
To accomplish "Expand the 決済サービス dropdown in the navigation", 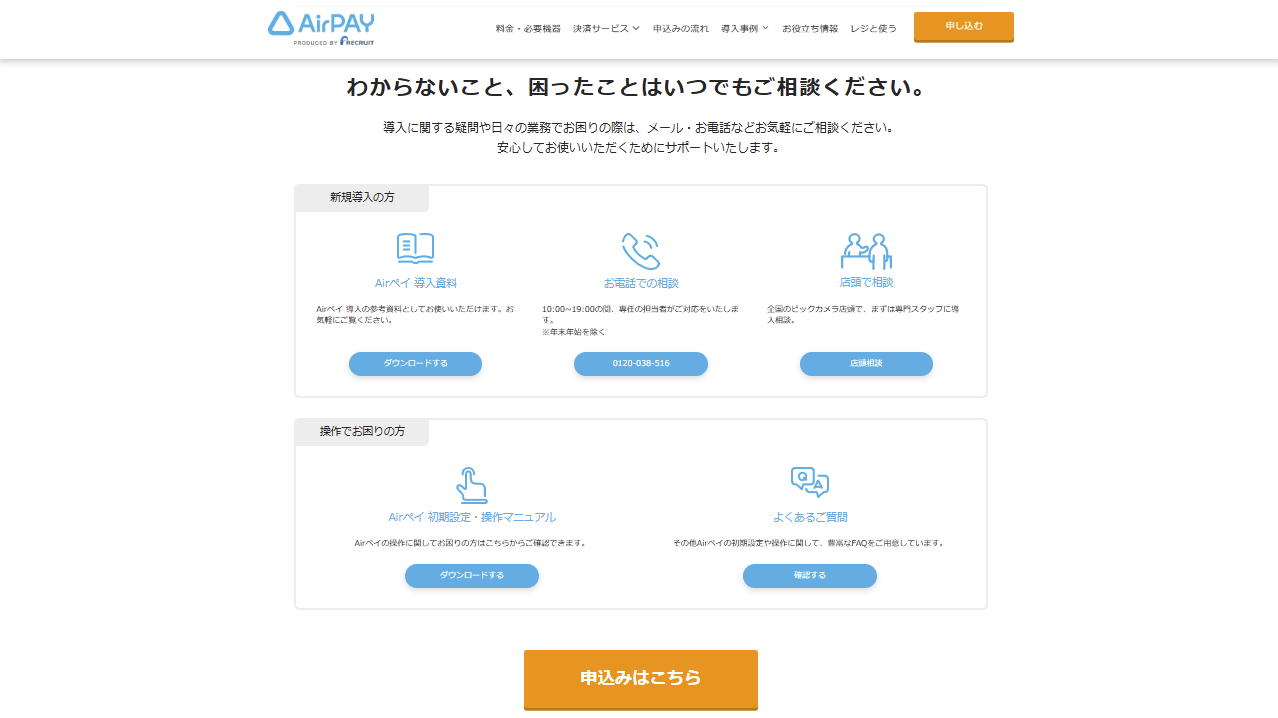I will point(606,28).
